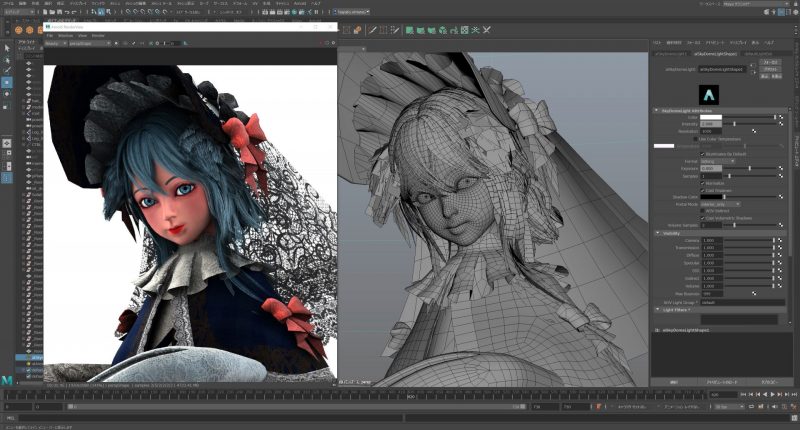Click the white Color swatch

[x=711, y=117]
